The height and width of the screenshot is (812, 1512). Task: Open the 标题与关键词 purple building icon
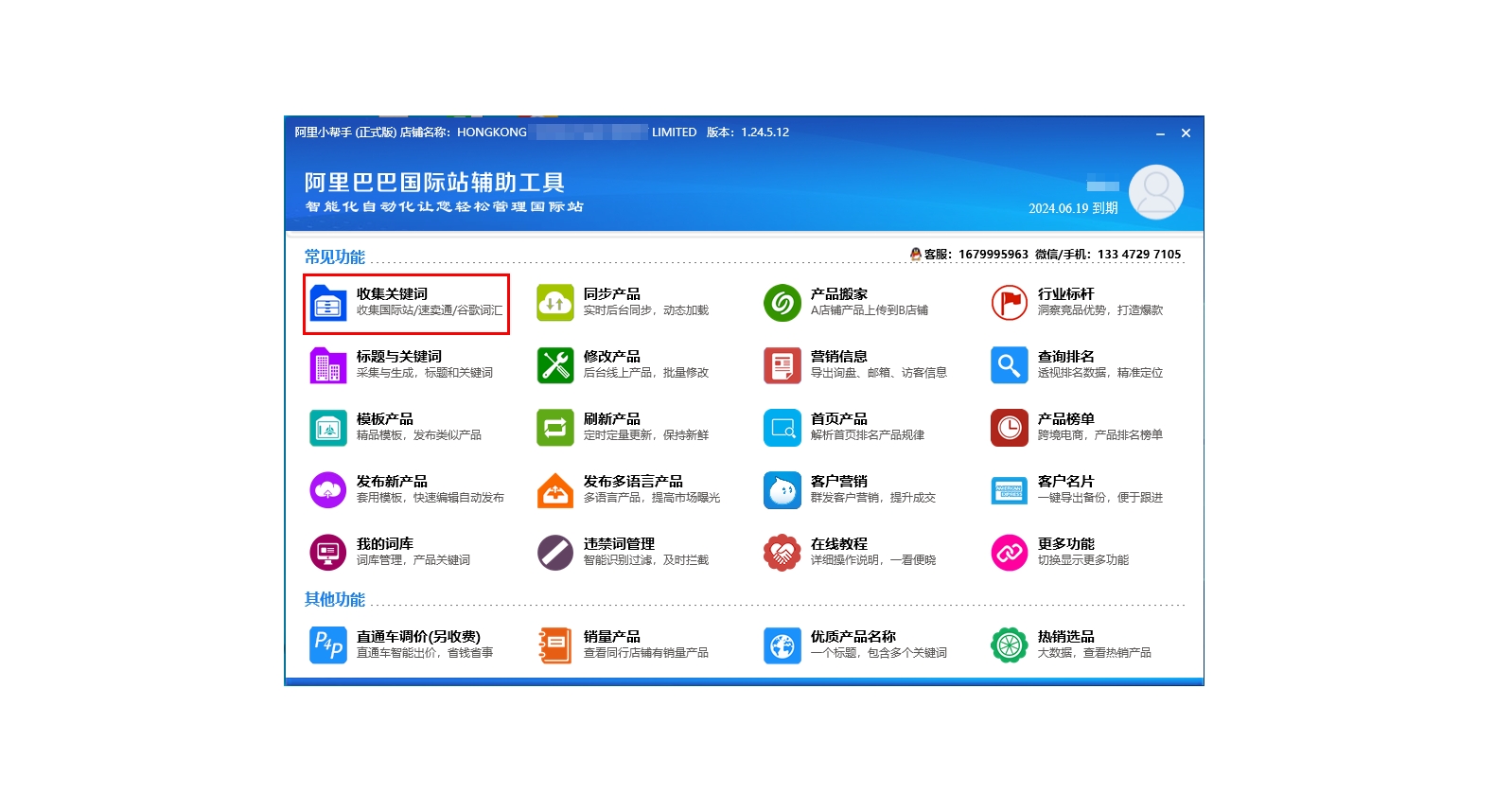(x=327, y=365)
